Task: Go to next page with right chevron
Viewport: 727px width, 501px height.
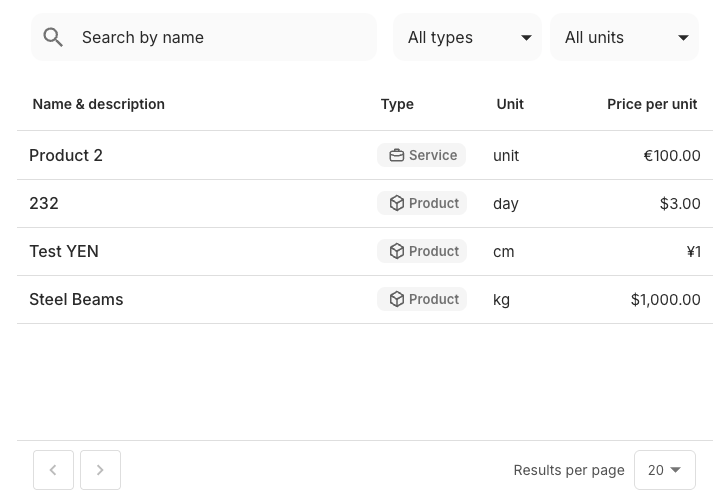Action: click(x=100, y=470)
